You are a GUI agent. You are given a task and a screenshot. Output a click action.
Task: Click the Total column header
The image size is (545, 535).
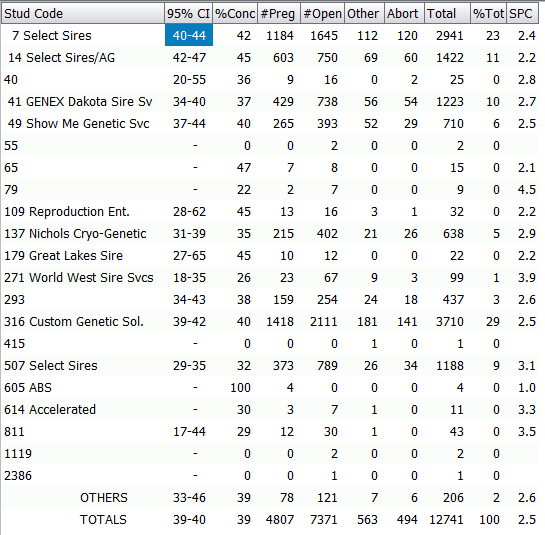[447, 14]
